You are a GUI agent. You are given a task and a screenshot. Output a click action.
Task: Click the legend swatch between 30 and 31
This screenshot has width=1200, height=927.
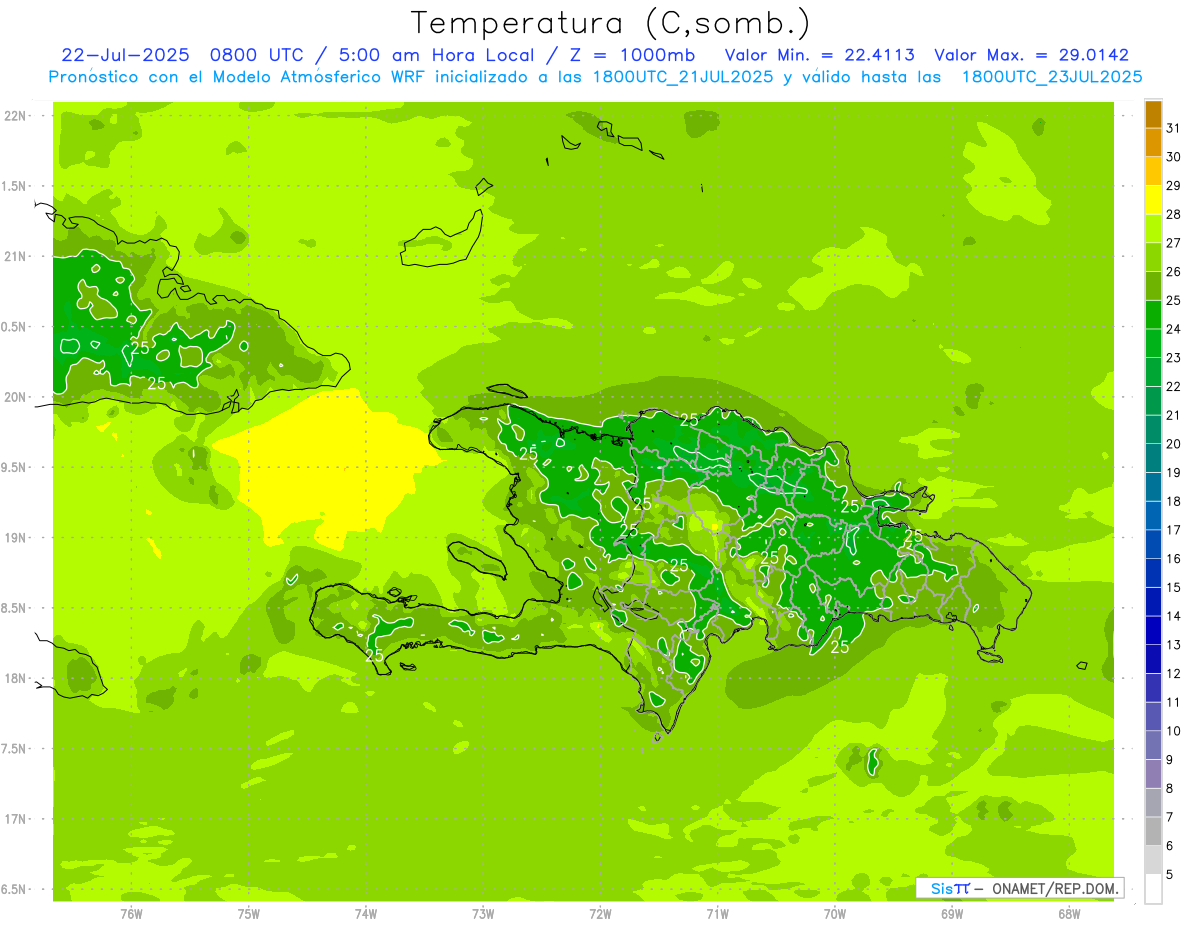click(x=1153, y=143)
